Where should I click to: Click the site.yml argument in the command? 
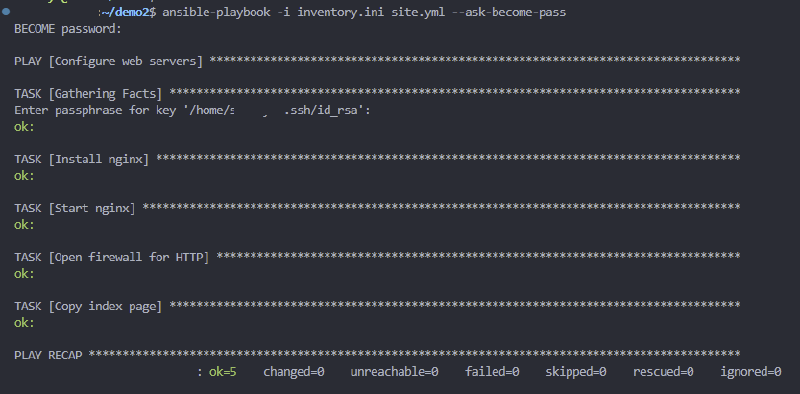(418, 12)
